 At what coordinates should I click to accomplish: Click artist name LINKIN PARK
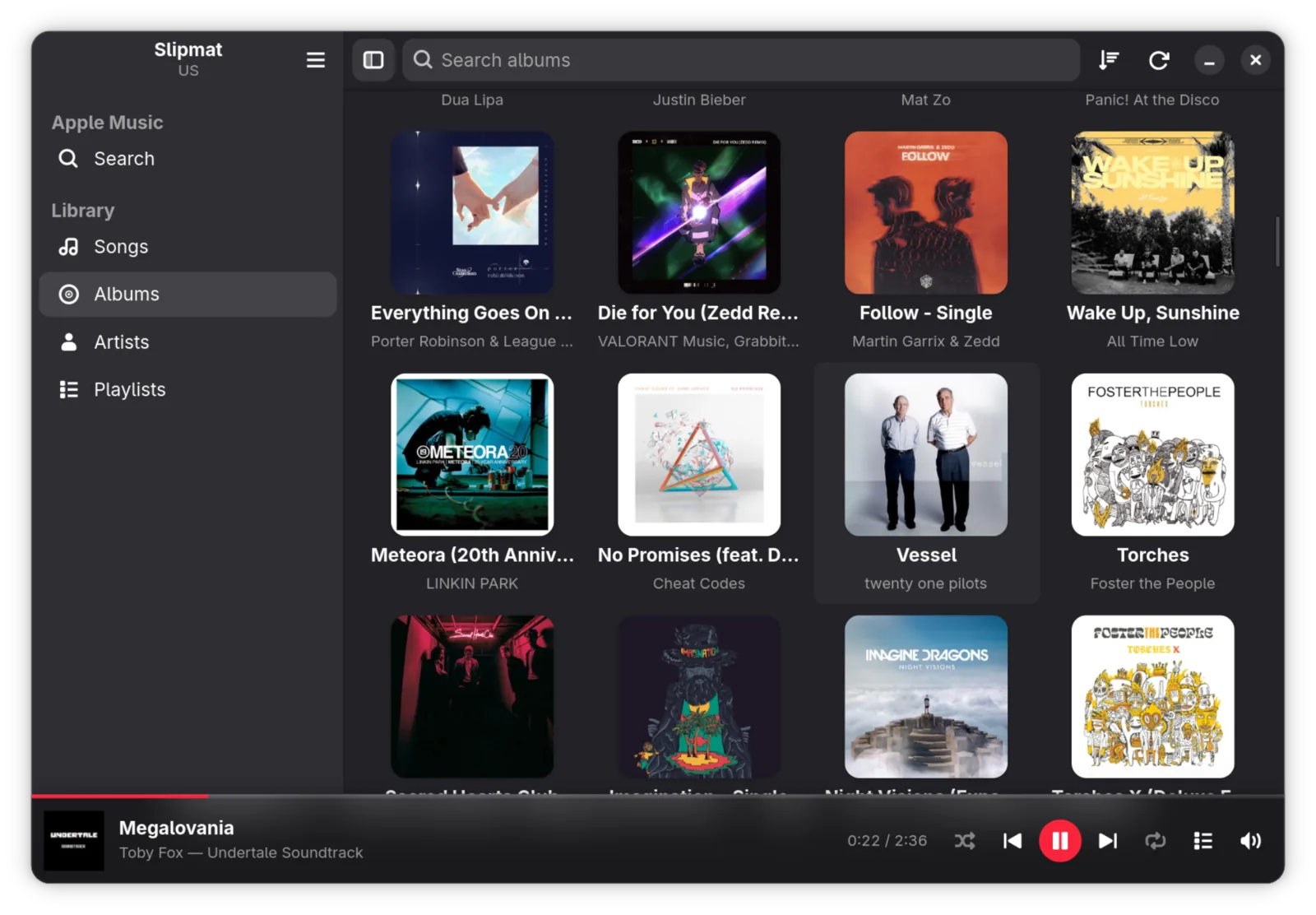[472, 583]
